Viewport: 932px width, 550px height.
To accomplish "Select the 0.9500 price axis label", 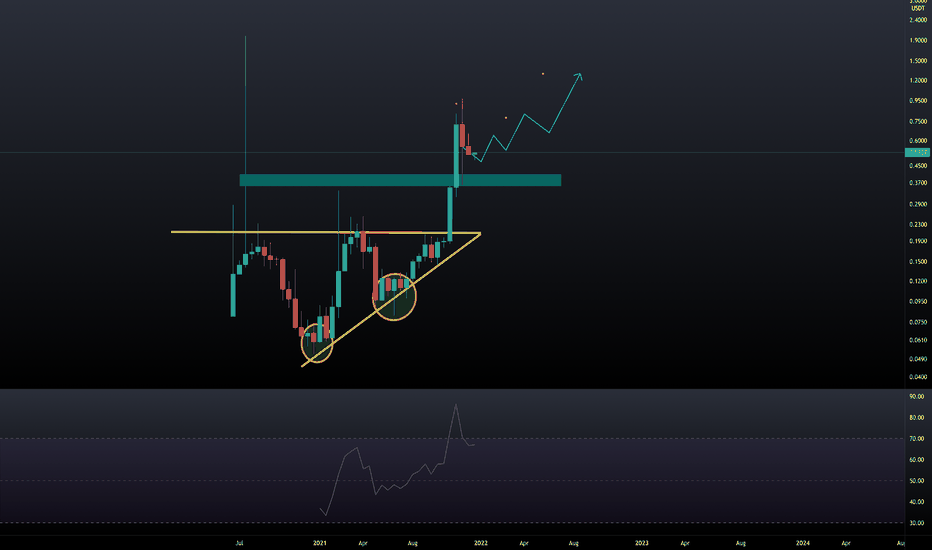I will point(918,101).
